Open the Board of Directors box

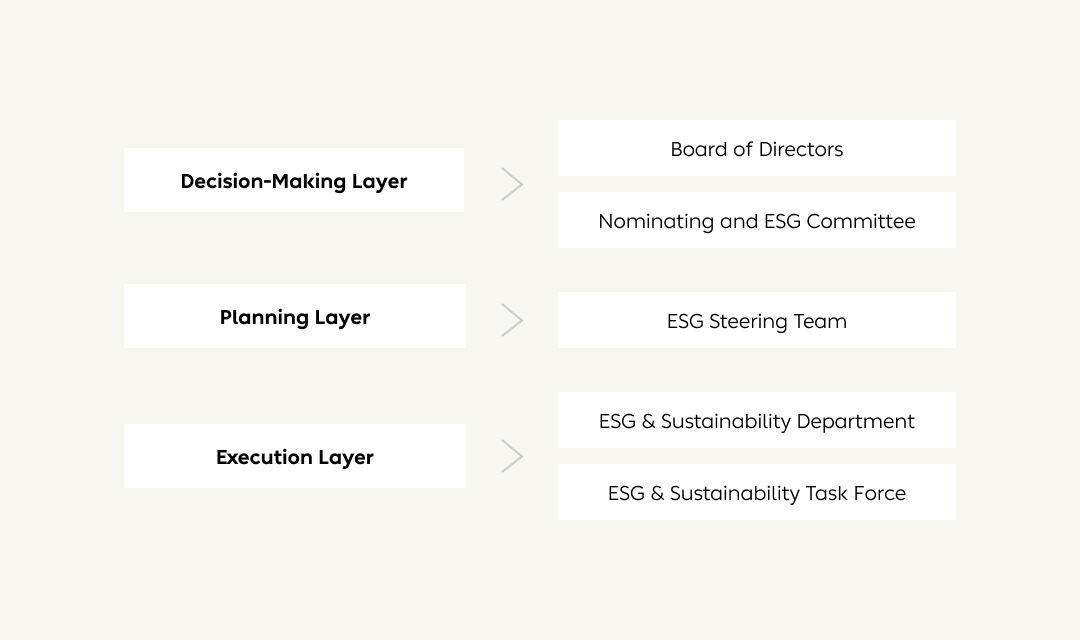click(756, 148)
